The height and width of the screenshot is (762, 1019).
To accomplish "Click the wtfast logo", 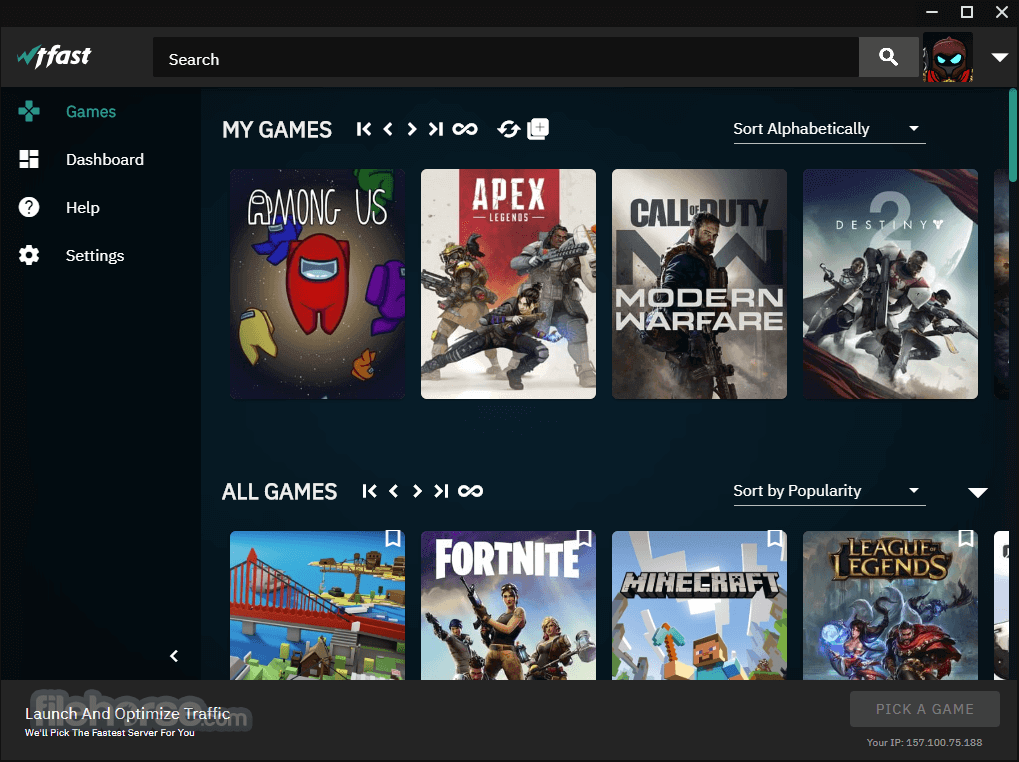I will point(54,57).
